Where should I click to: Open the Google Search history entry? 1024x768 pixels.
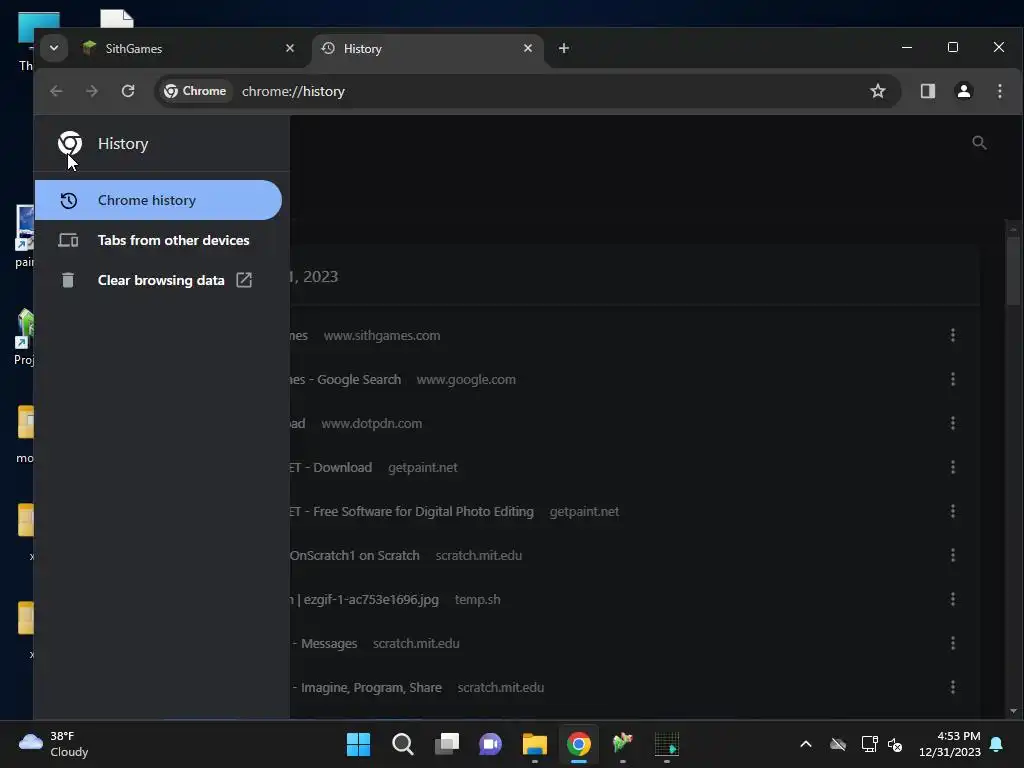pos(345,379)
